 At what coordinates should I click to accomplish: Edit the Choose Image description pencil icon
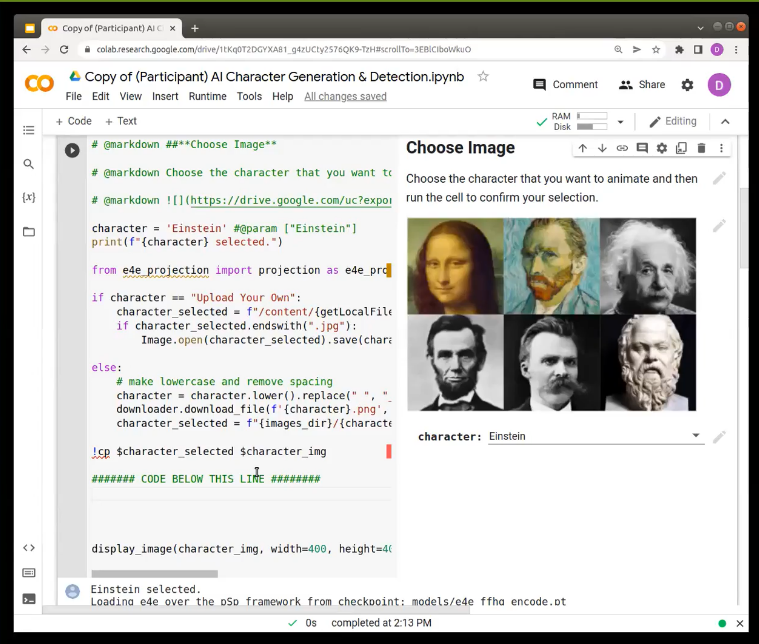[x=719, y=178]
